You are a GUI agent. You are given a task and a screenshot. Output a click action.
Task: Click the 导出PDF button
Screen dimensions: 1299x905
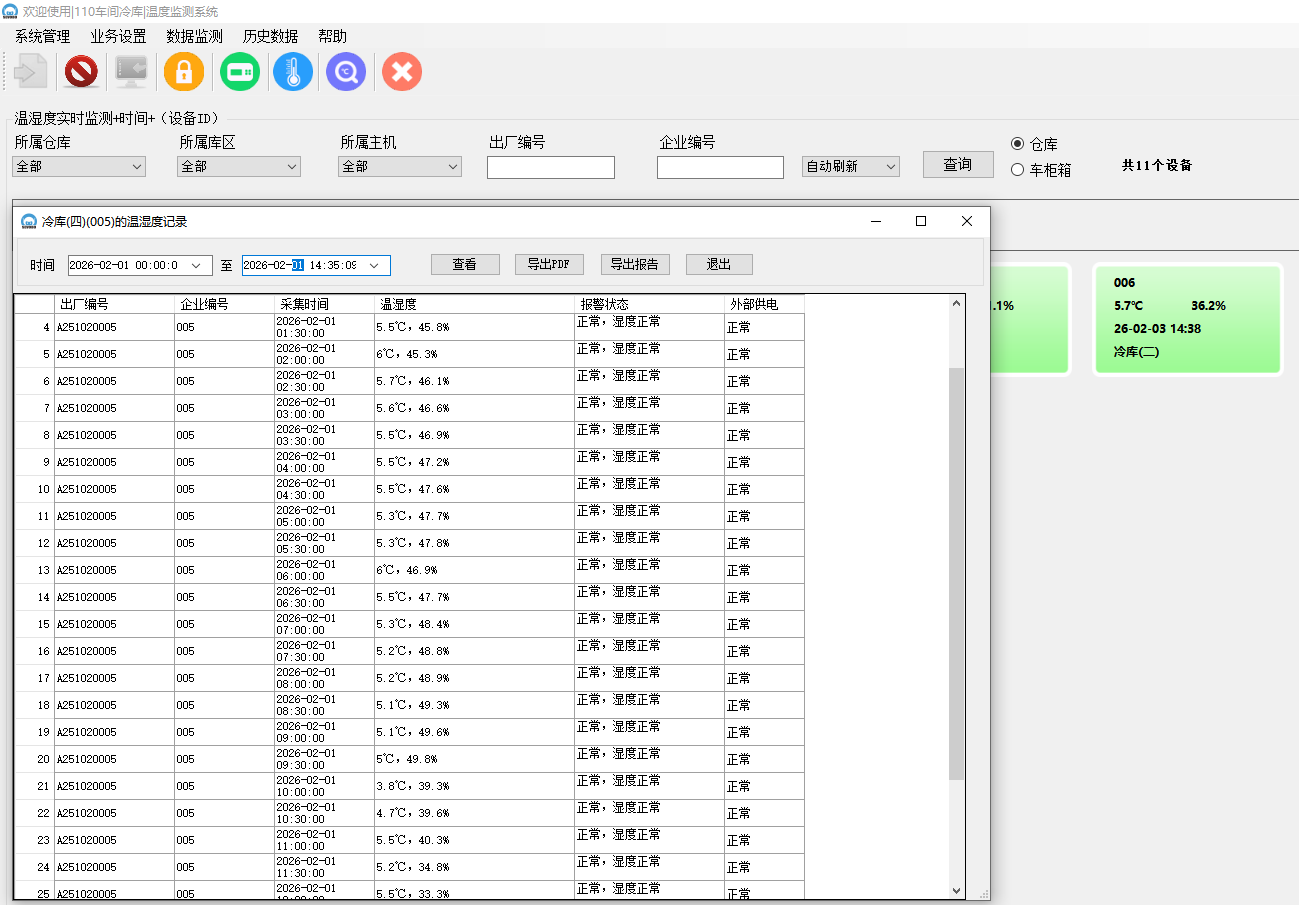point(549,265)
